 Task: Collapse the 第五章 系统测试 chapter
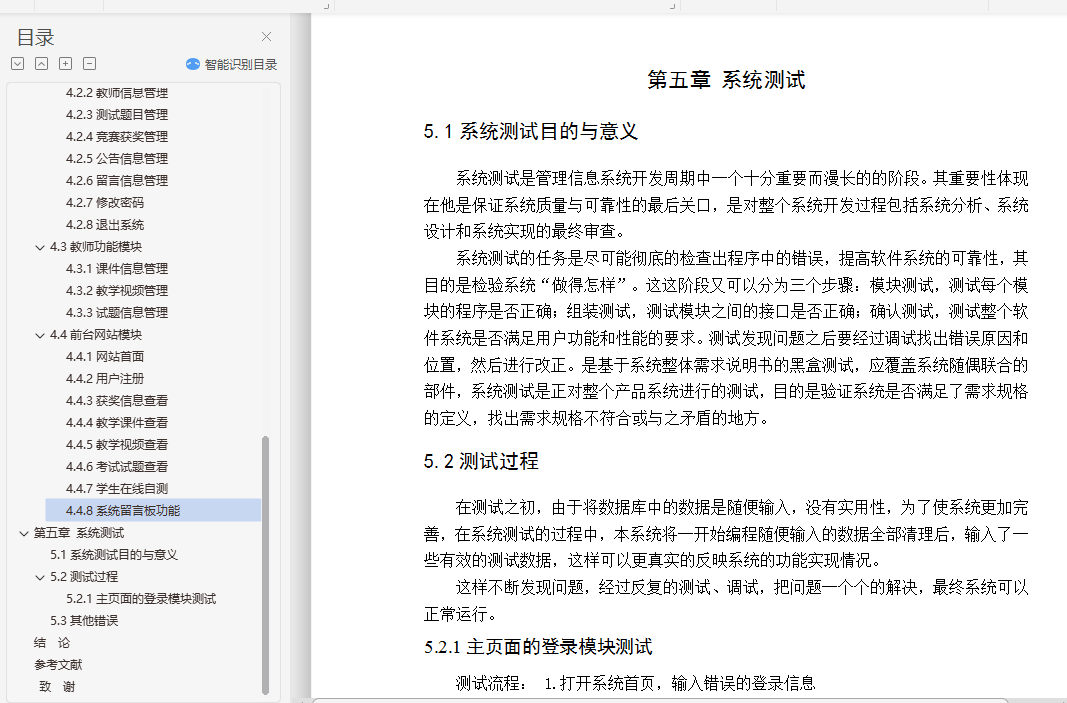pyautogui.click(x=24, y=533)
